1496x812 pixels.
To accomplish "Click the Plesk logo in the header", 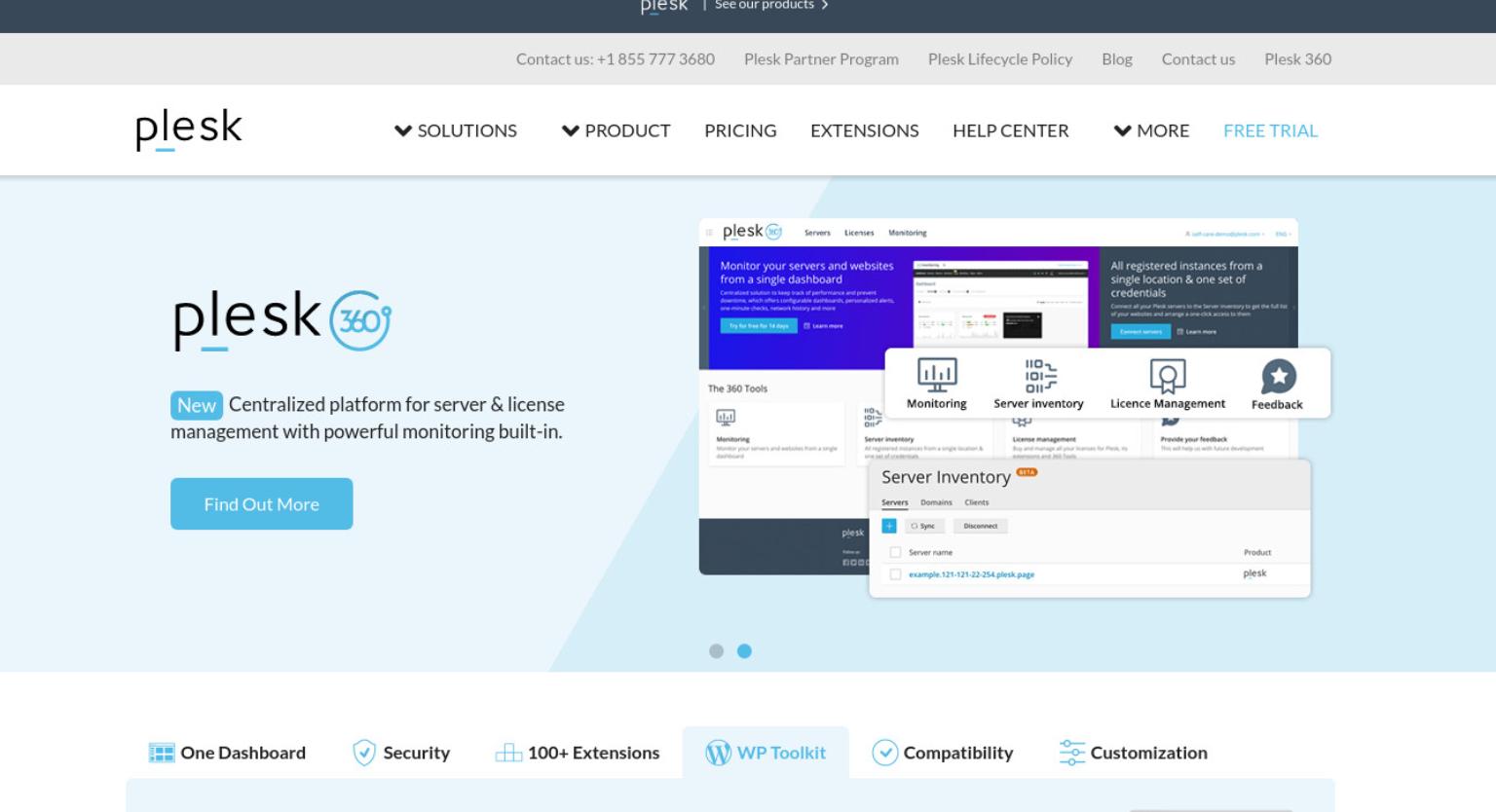I will [189, 129].
